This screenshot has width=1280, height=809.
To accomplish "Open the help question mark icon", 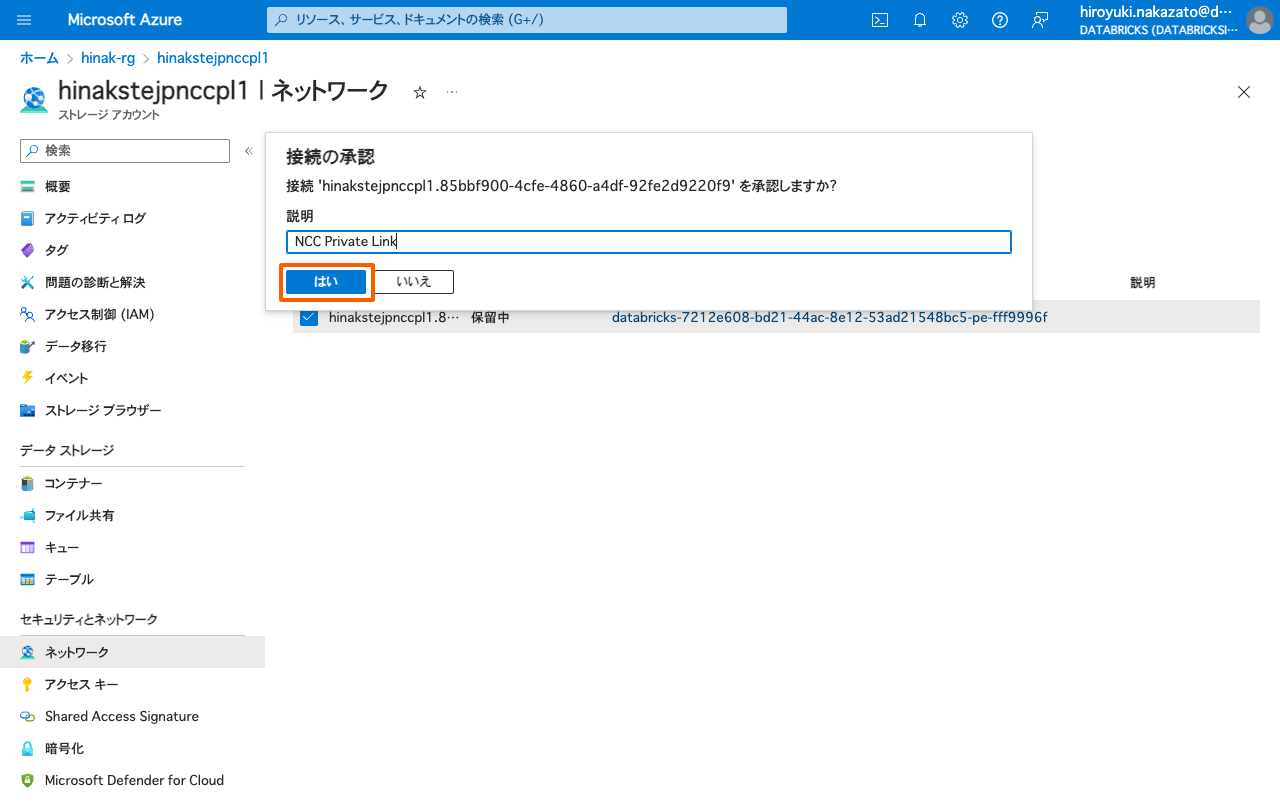I will pos(1000,20).
